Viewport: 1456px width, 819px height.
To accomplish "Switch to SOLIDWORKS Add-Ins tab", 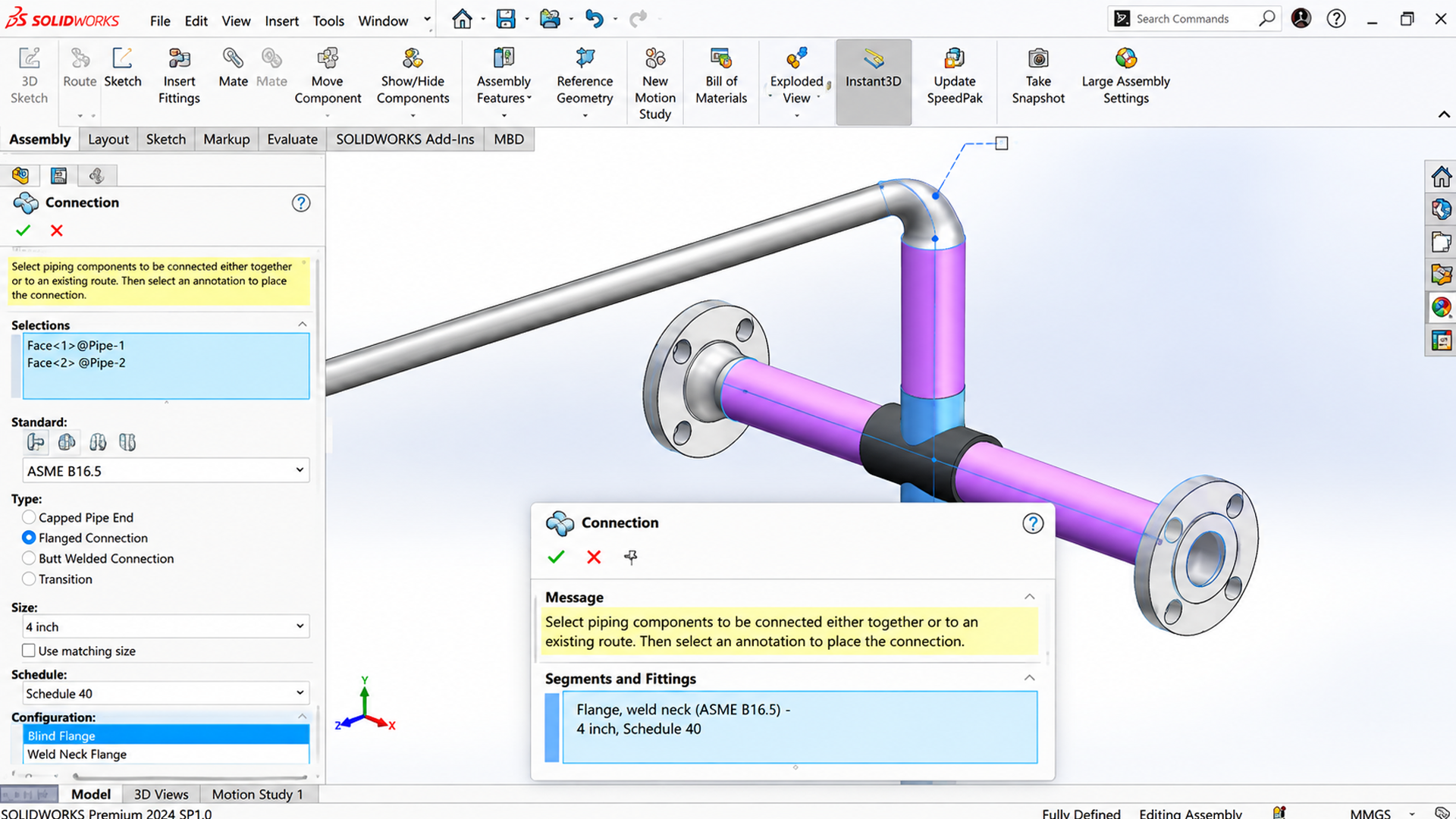I will click(405, 139).
